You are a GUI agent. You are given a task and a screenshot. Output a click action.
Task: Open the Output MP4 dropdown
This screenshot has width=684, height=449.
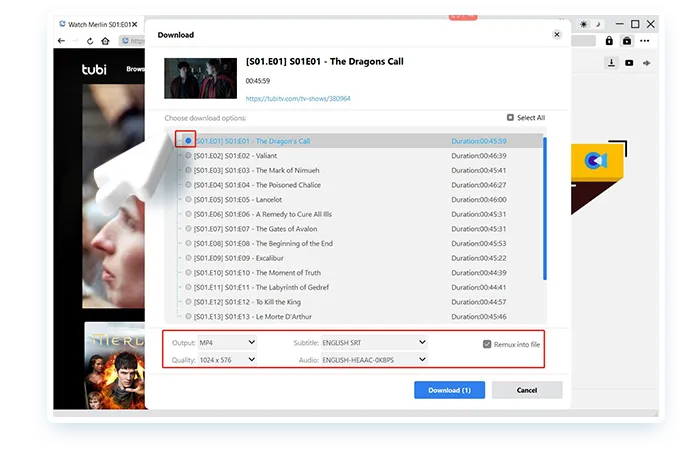(x=227, y=343)
